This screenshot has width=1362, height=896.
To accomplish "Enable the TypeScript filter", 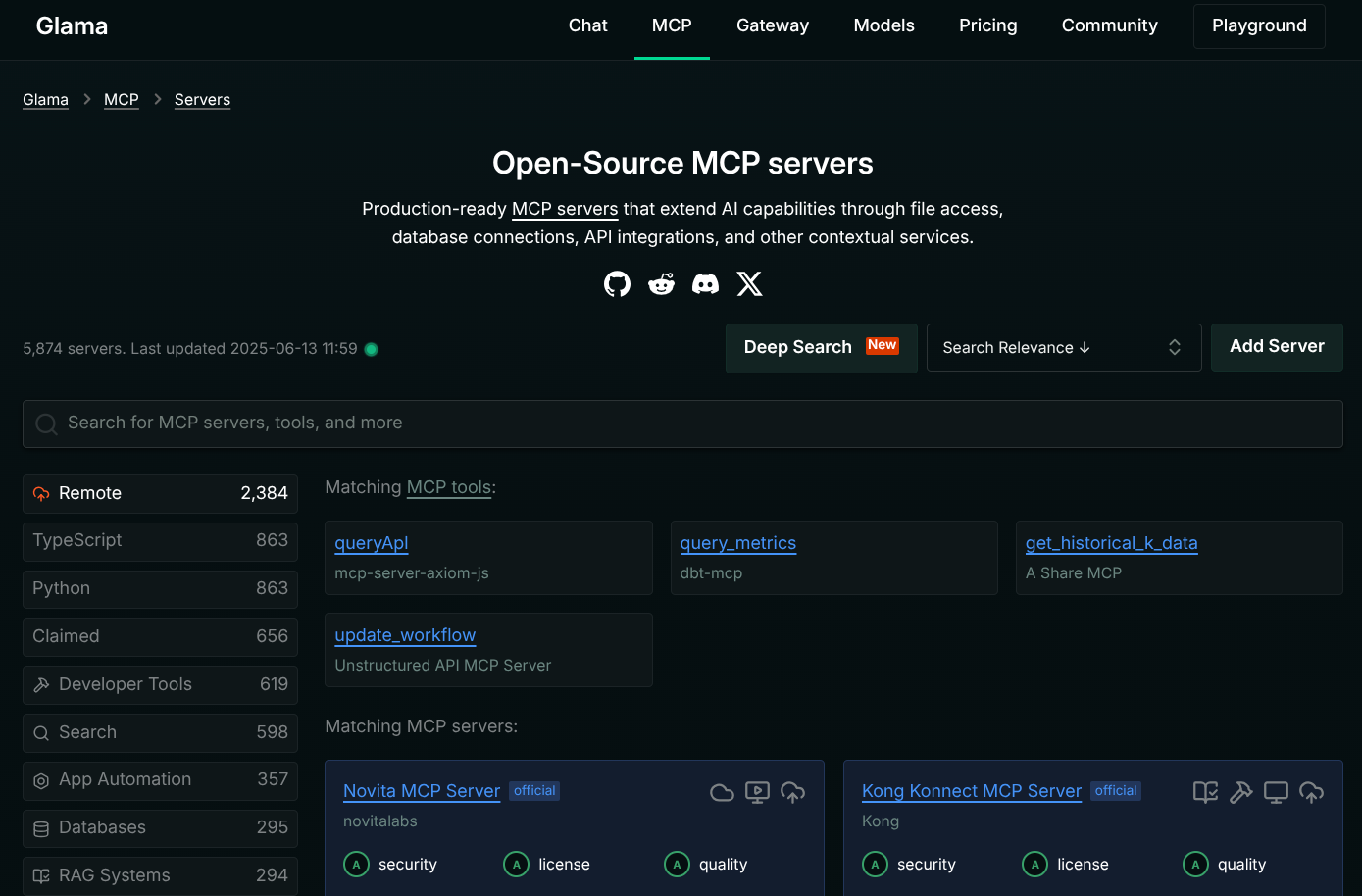I will [160, 541].
